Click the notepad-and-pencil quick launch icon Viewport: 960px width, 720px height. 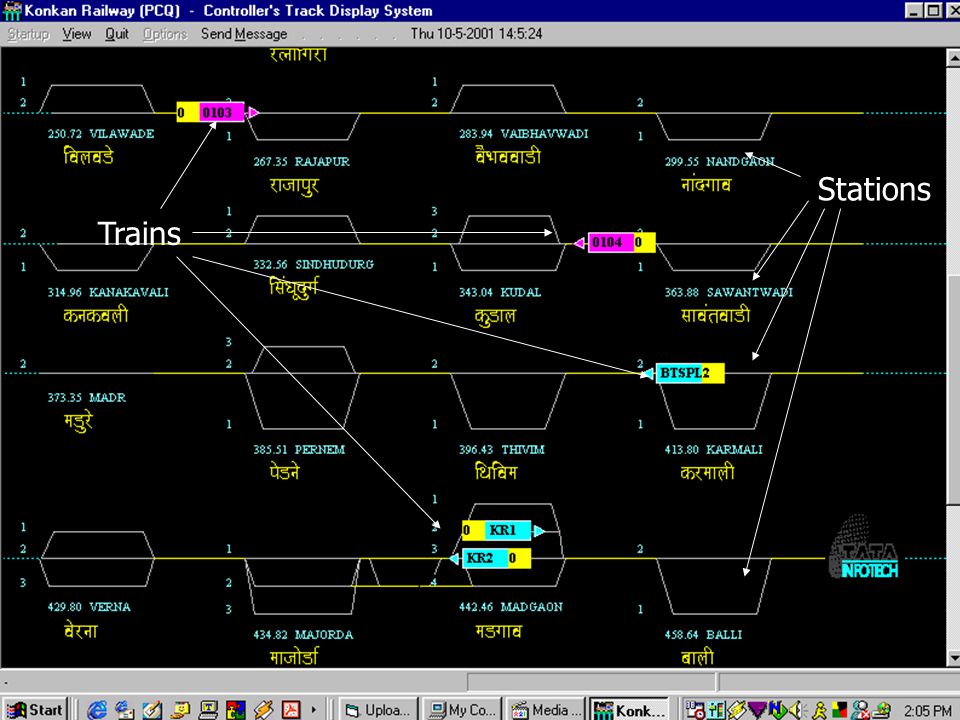[152, 710]
